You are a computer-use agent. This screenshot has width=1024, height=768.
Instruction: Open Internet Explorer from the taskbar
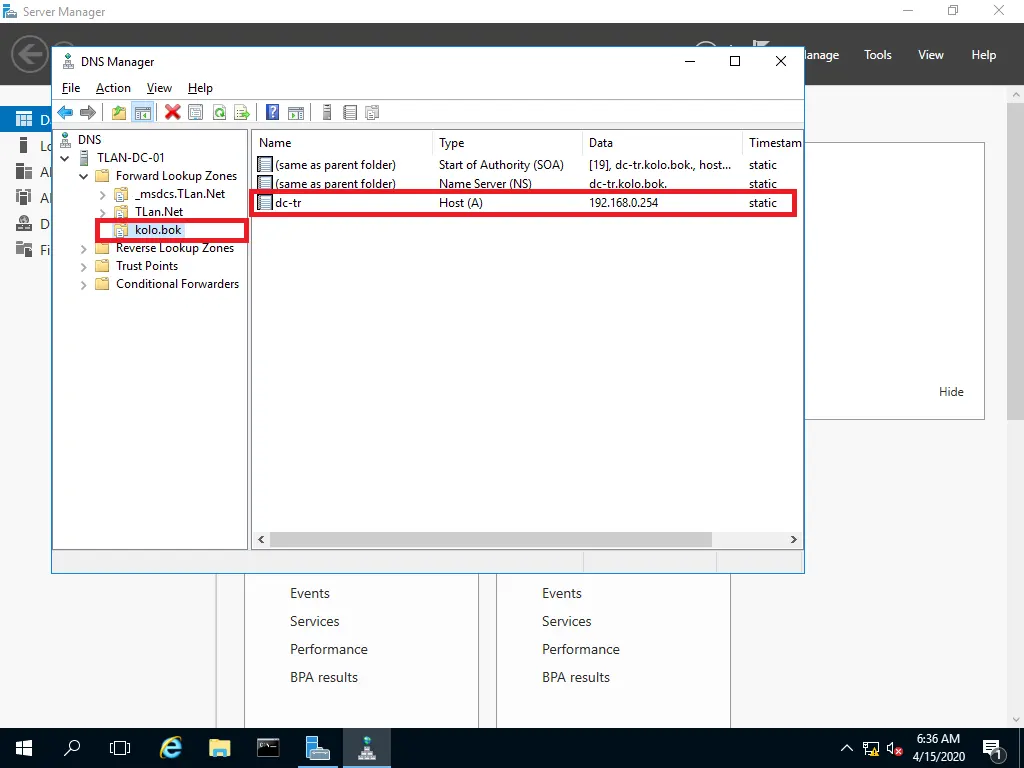171,747
